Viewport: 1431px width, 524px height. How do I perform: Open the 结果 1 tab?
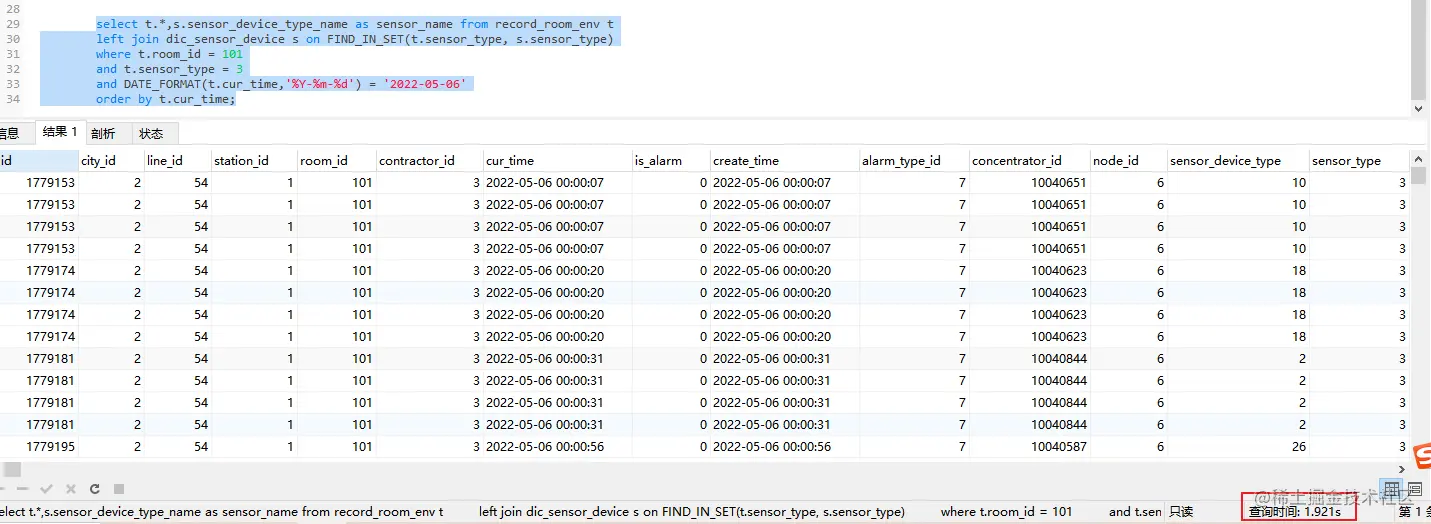coord(60,132)
